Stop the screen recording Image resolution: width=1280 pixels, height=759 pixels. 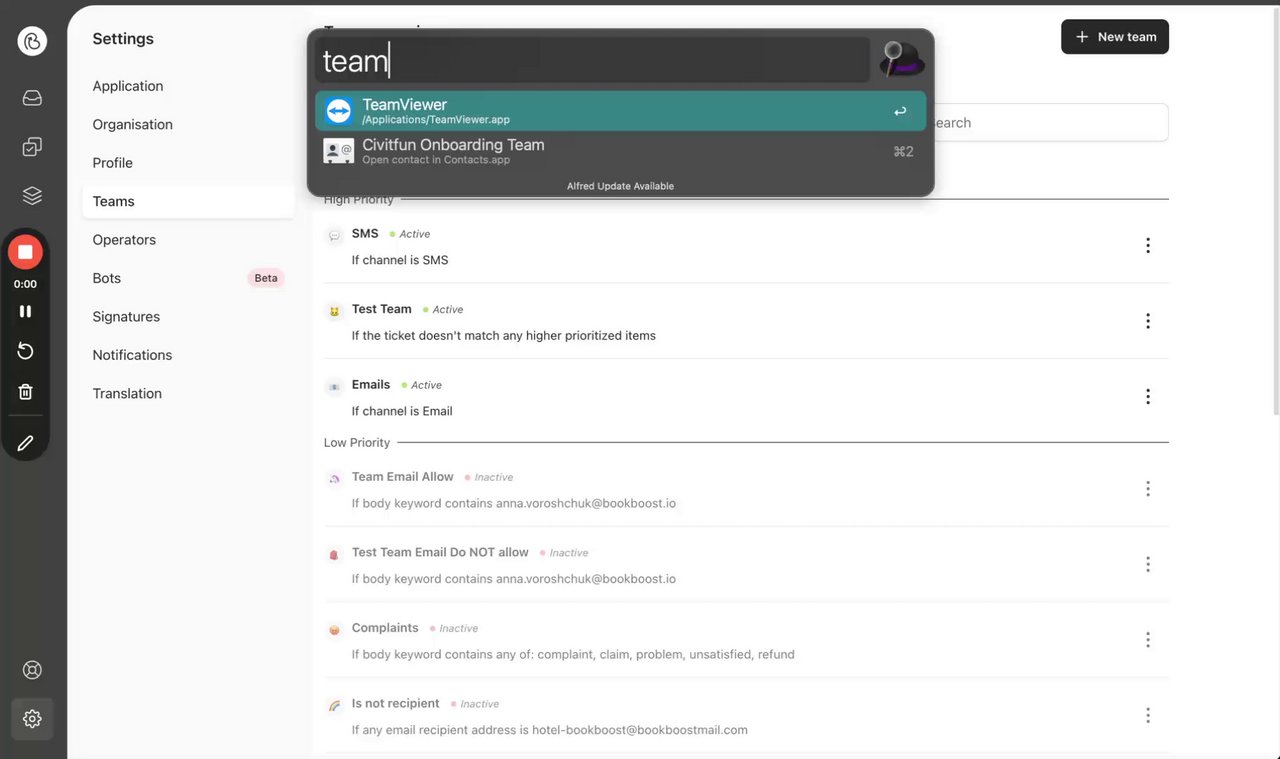pyautogui.click(x=25, y=252)
